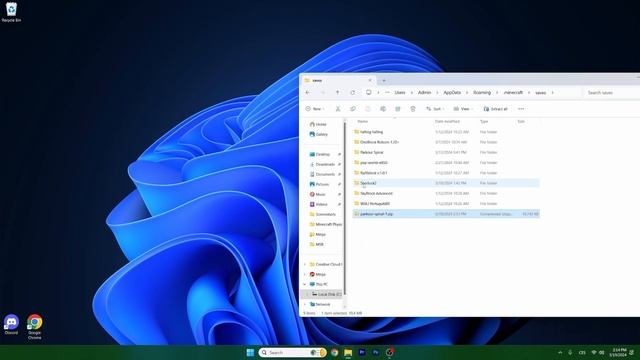Screen dimensions: 640x360
Task: Expand the chevron after Users in breadcrumb
Action: pos(411,93)
